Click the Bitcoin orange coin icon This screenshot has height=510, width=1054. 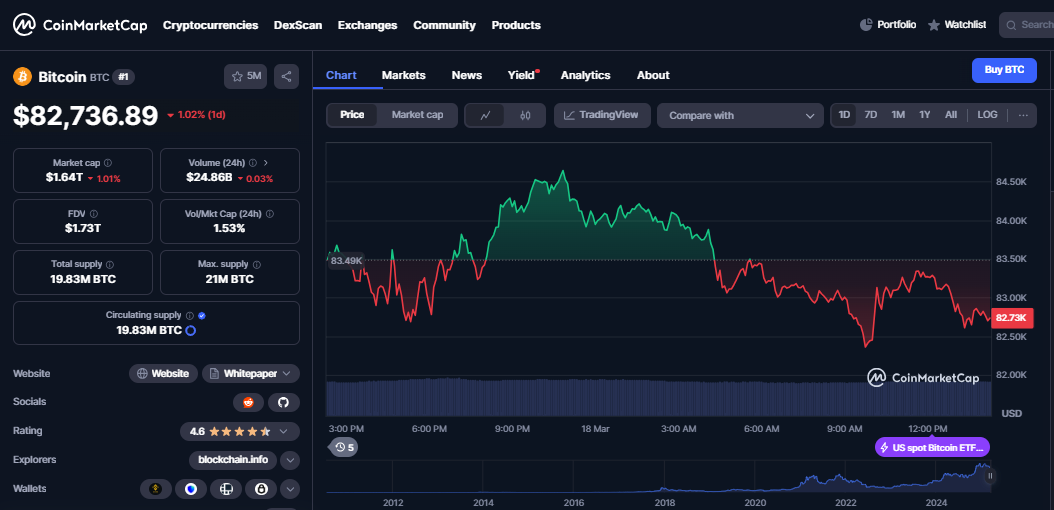pyautogui.click(x=22, y=77)
